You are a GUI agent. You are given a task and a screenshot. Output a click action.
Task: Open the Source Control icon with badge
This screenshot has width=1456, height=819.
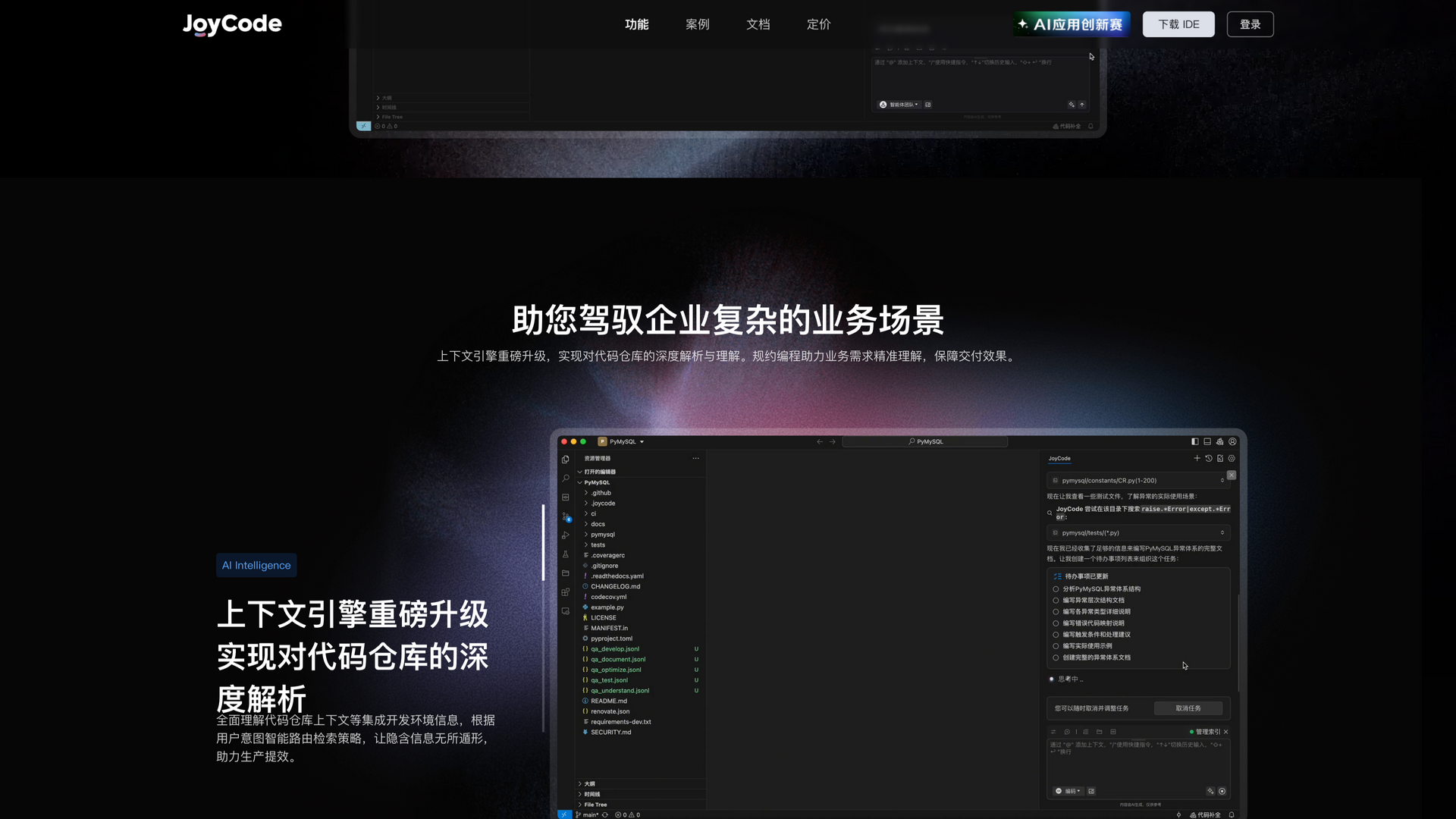coord(566,516)
